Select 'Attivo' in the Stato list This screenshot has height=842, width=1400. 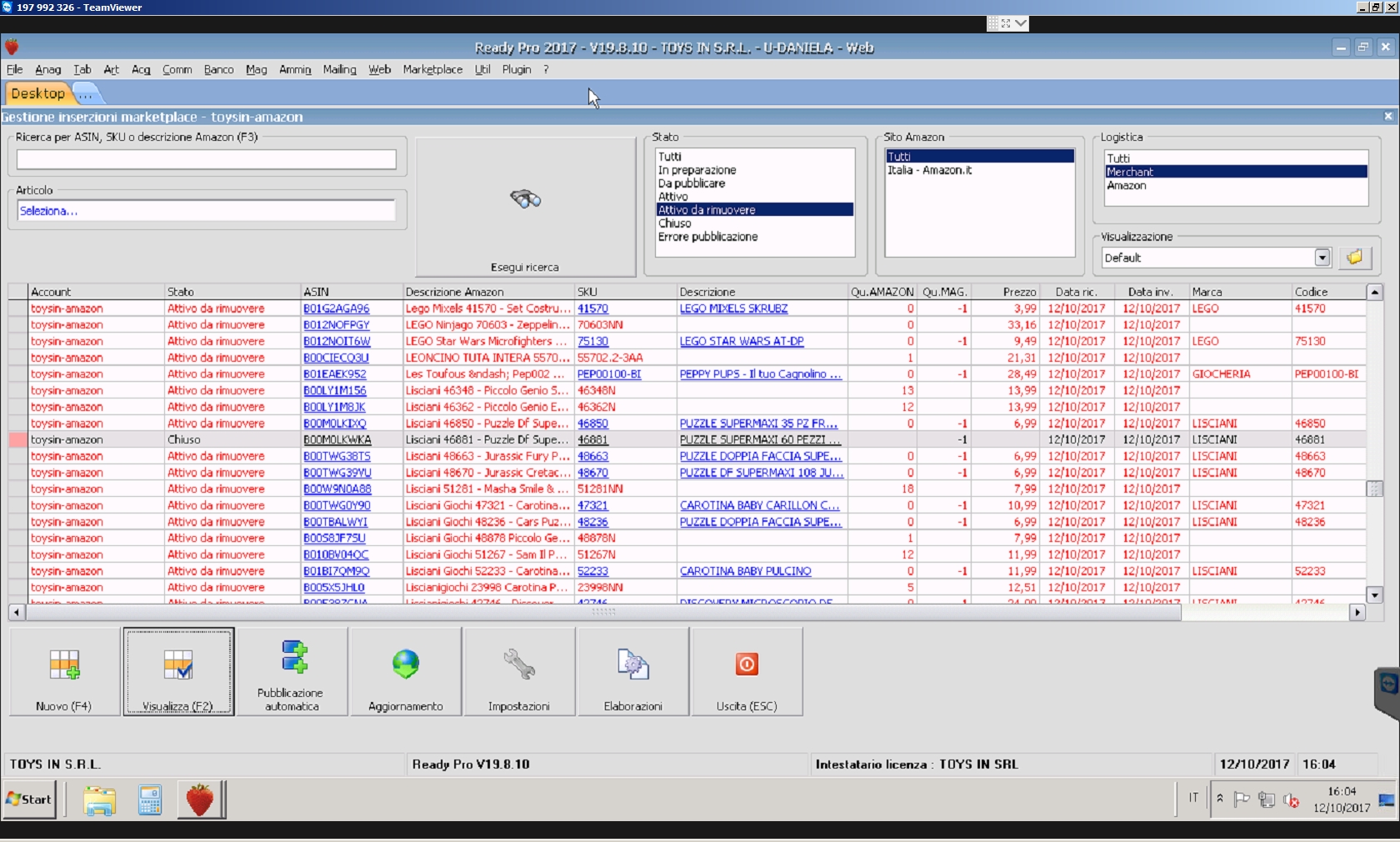[x=673, y=197]
